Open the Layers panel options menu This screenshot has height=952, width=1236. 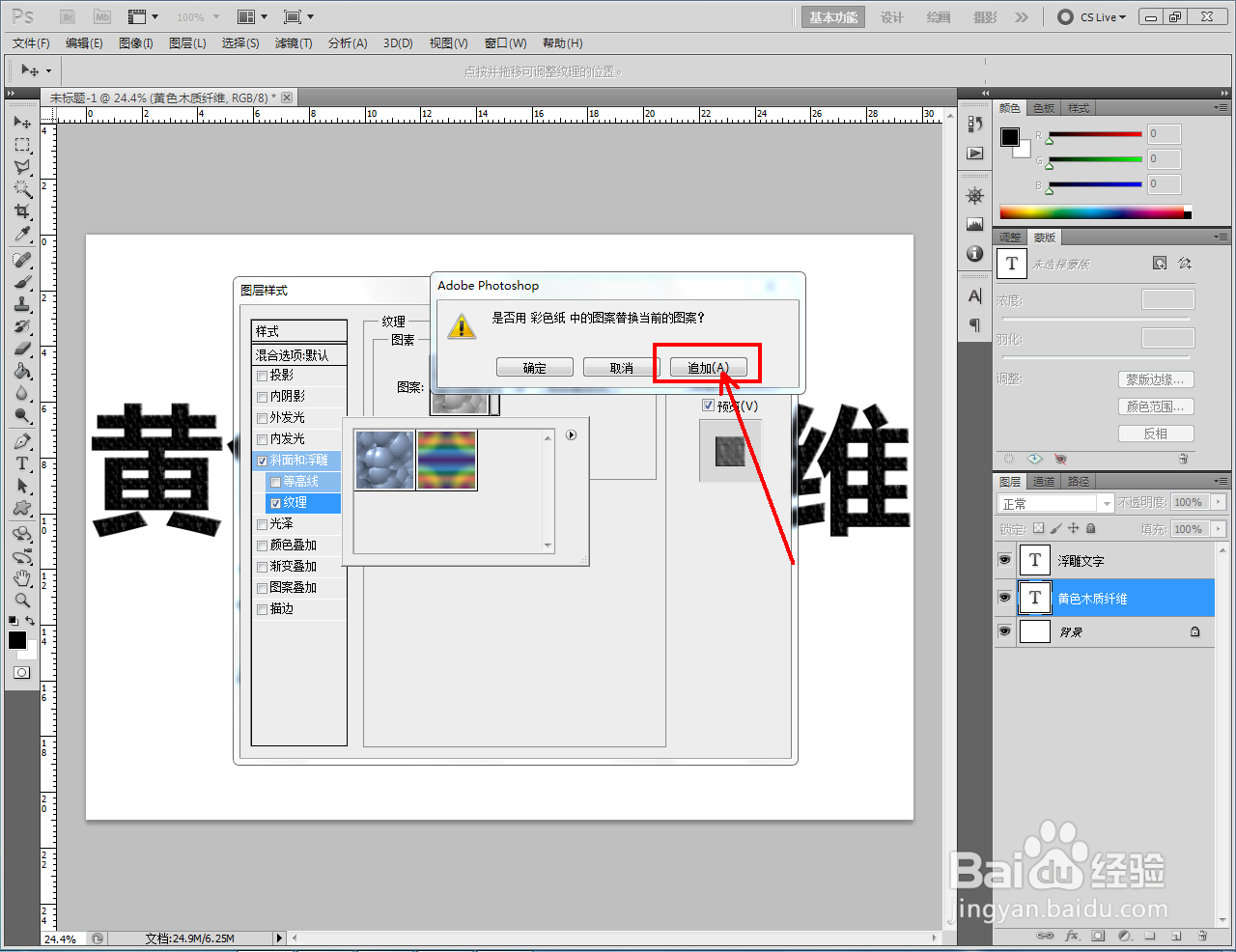(x=1222, y=481)
